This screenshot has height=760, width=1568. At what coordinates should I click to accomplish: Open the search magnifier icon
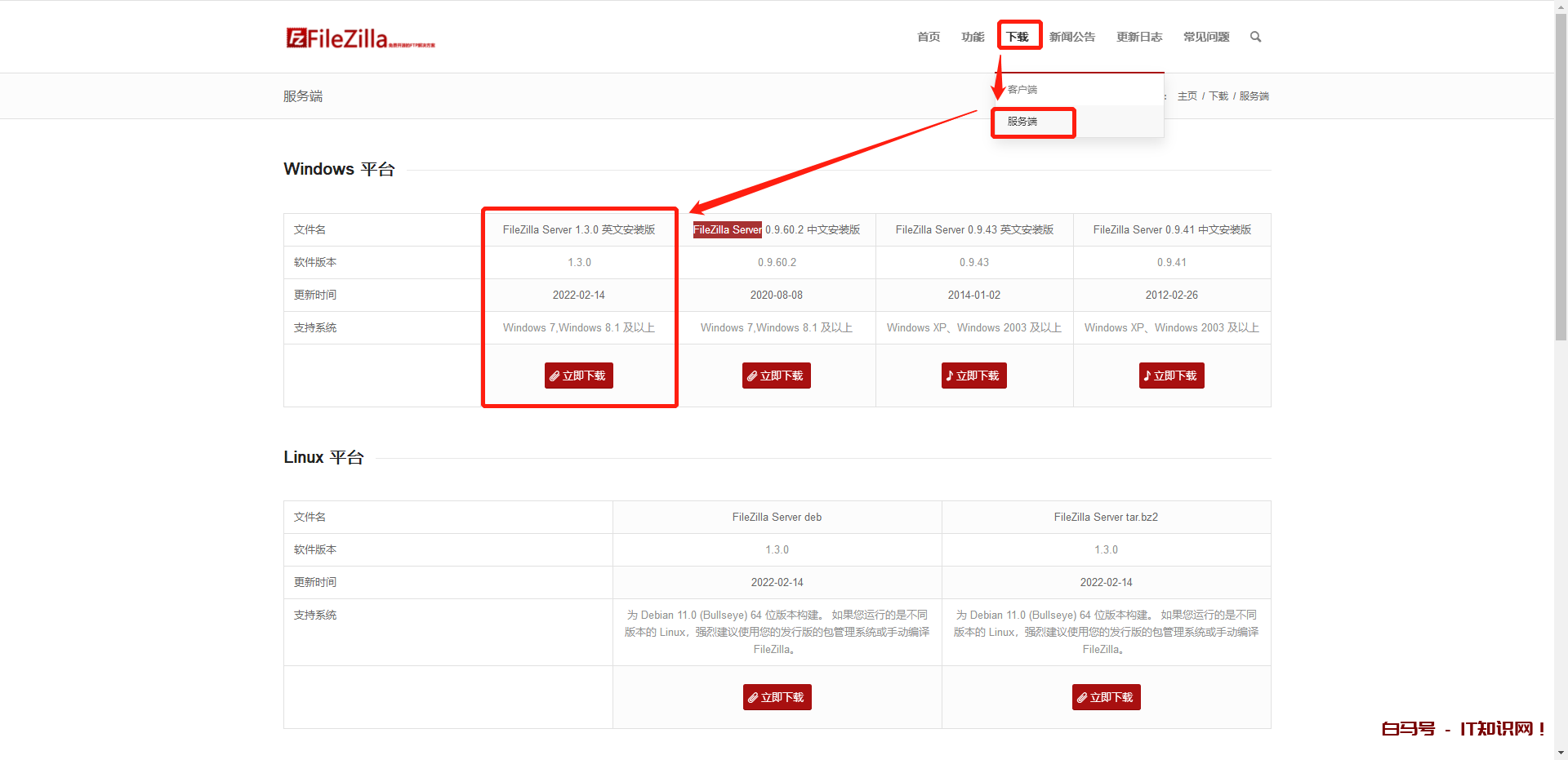pos(1255,37)
